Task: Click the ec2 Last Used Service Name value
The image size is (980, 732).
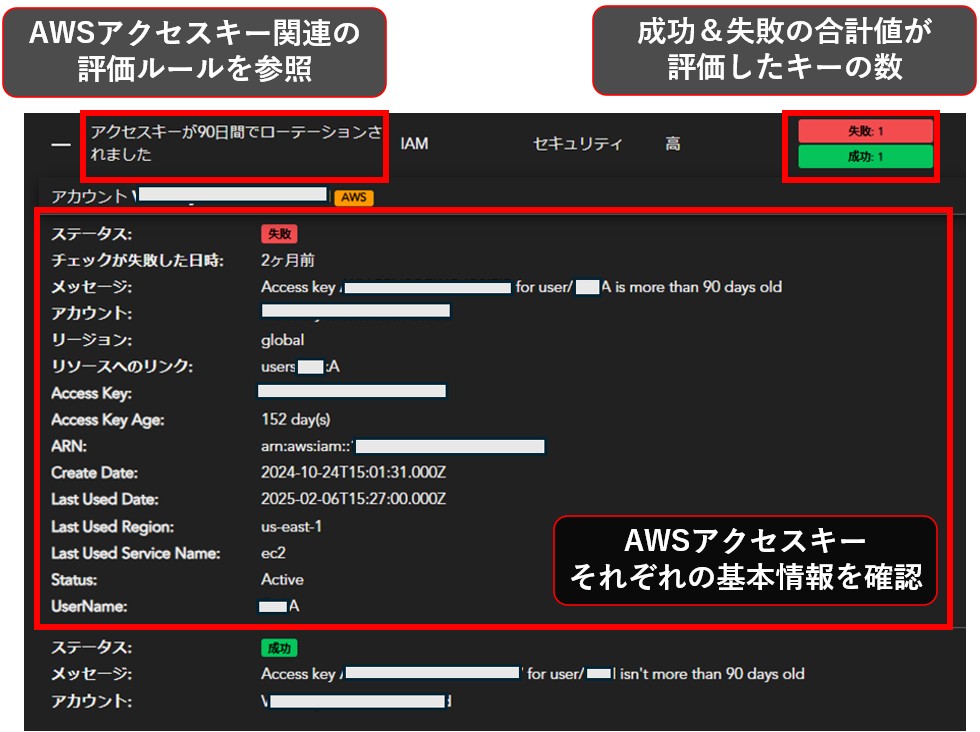Action: pyautogui.click(x=274, y=553)
